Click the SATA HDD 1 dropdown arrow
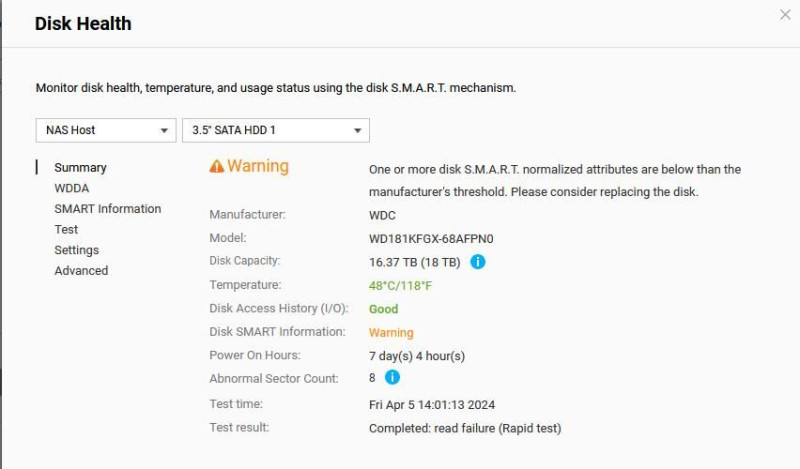 point(358,131)
